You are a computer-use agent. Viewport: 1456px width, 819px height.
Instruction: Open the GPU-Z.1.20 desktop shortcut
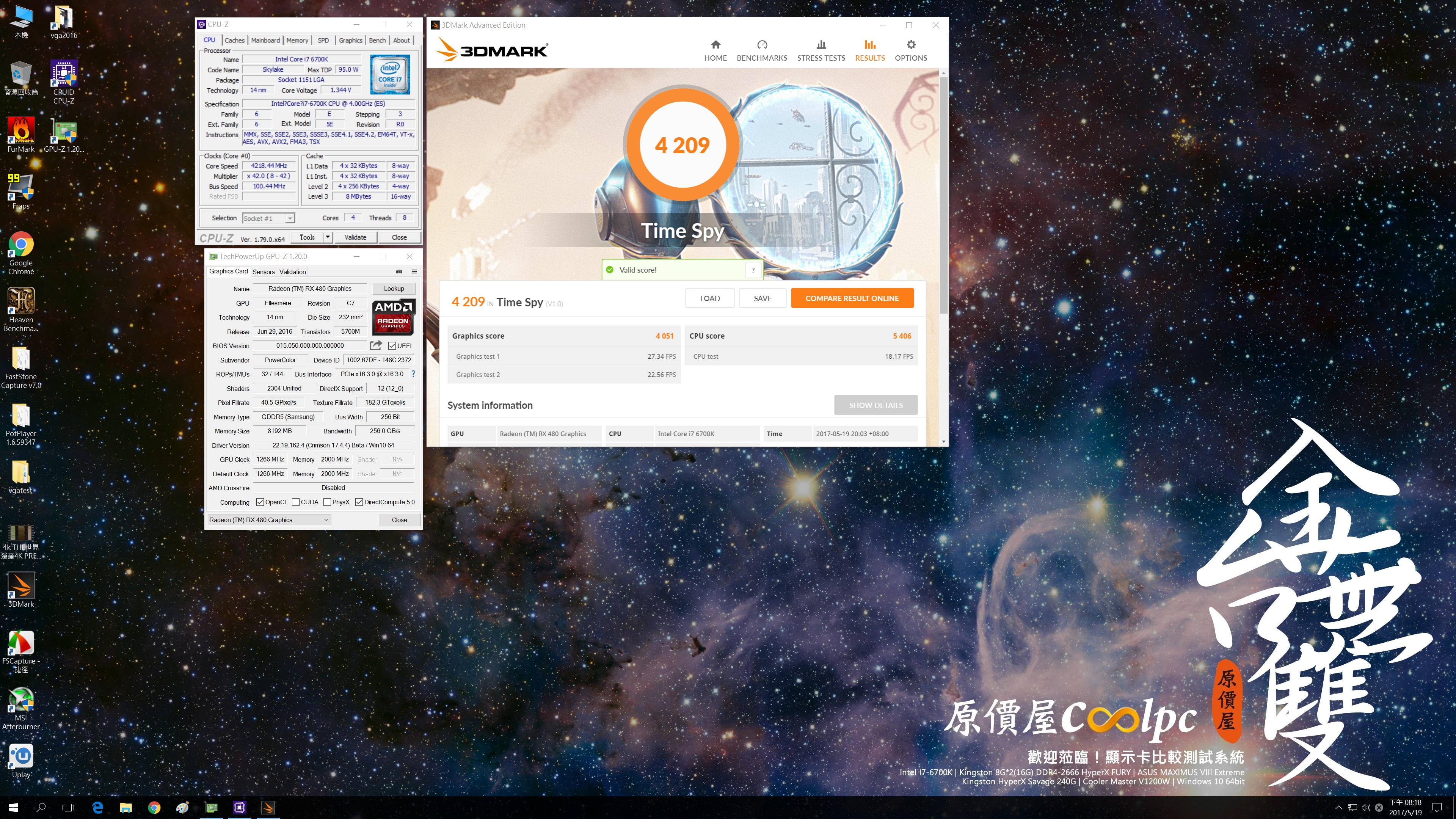[x=63, y=135]
